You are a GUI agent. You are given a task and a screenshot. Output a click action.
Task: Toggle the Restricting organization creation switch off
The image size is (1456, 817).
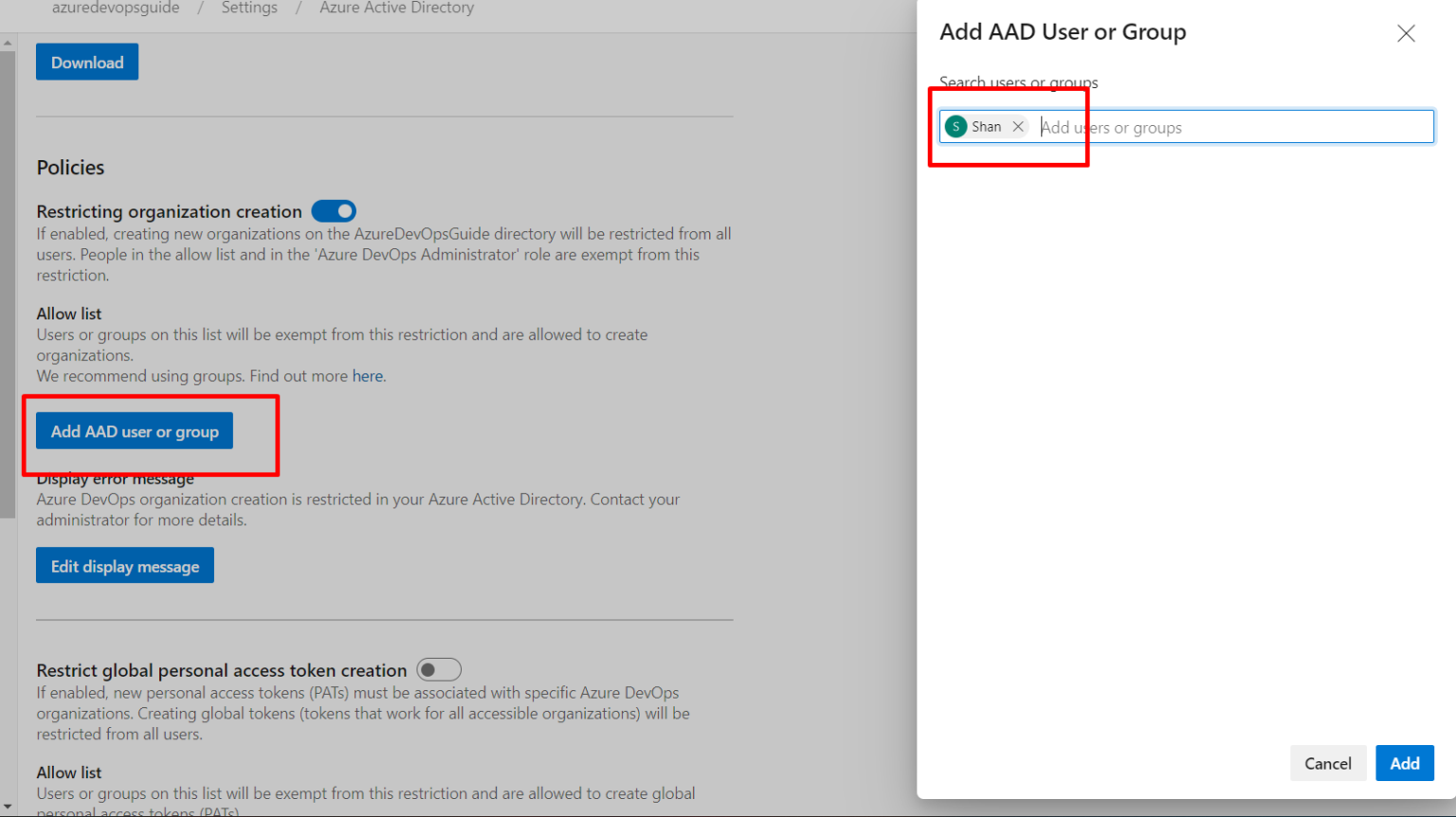(x=333, y=210)
